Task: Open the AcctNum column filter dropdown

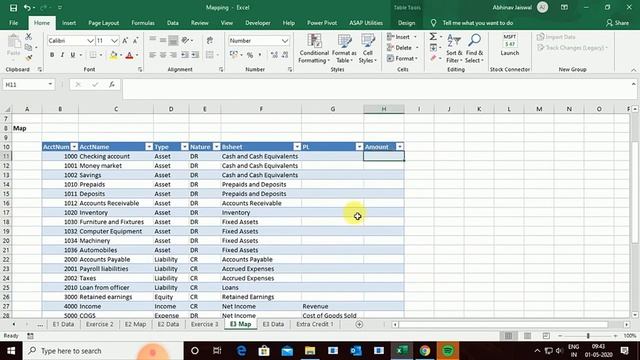Action: (74, 147)
